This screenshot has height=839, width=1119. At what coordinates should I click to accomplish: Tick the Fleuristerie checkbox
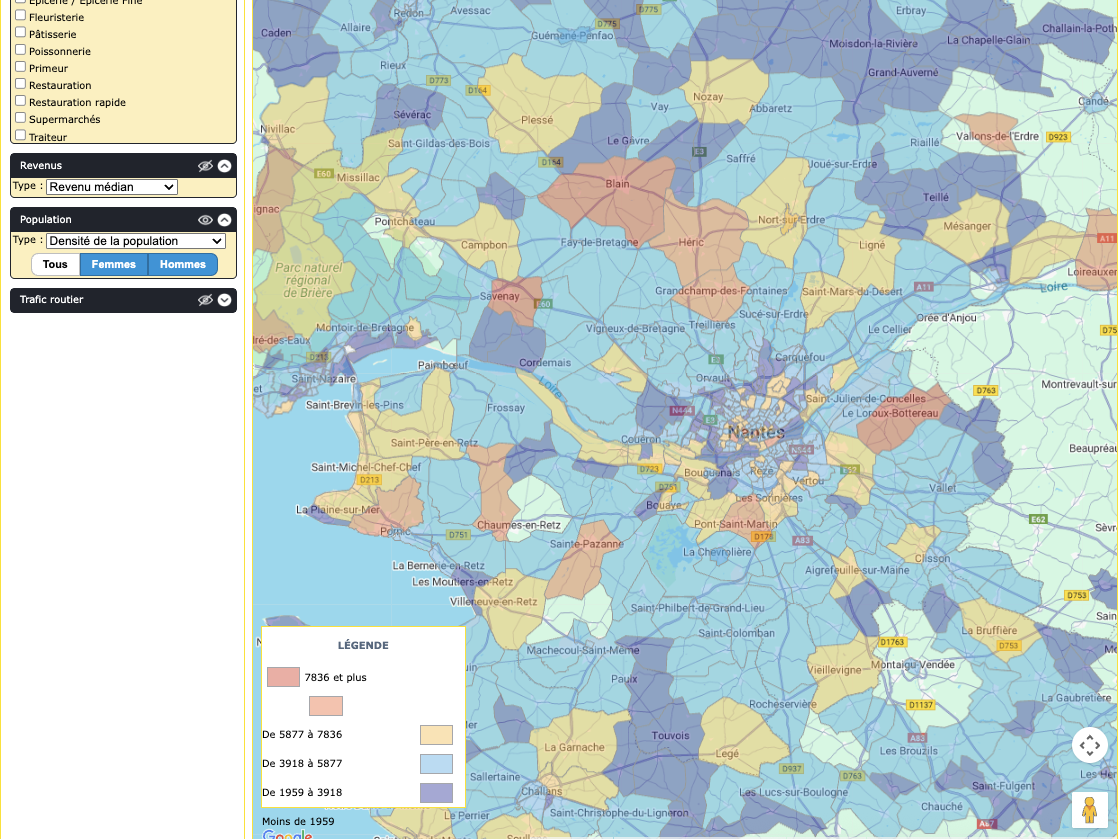click(21, 16)
